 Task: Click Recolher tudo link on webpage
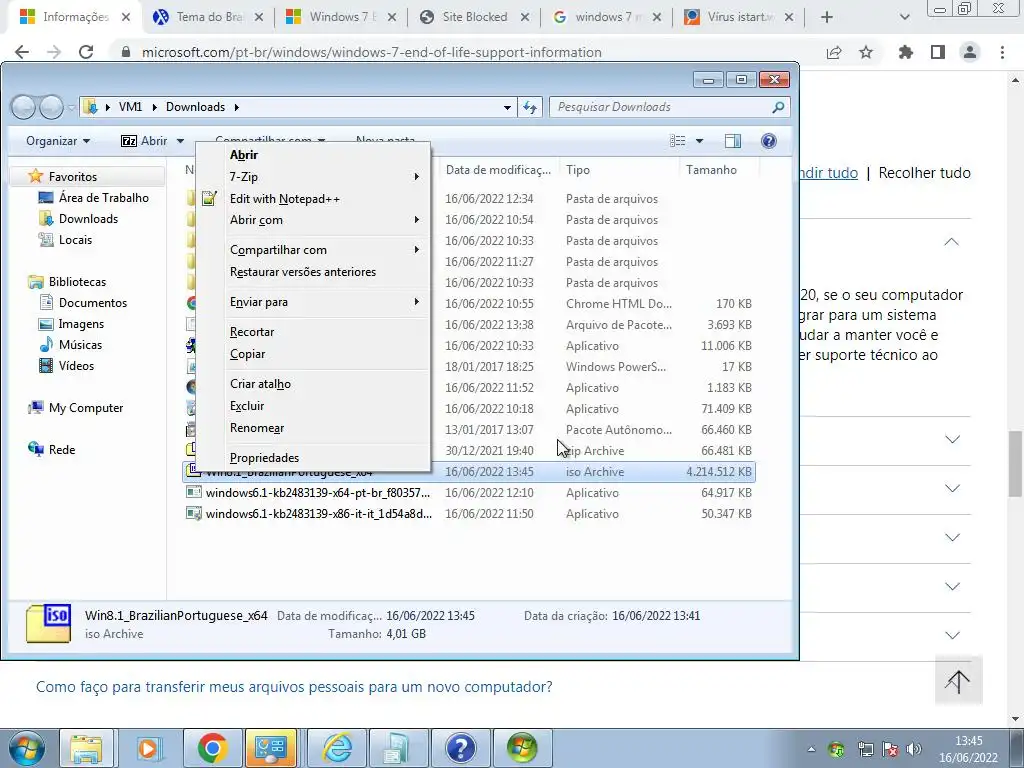click(x=925, y=173)
